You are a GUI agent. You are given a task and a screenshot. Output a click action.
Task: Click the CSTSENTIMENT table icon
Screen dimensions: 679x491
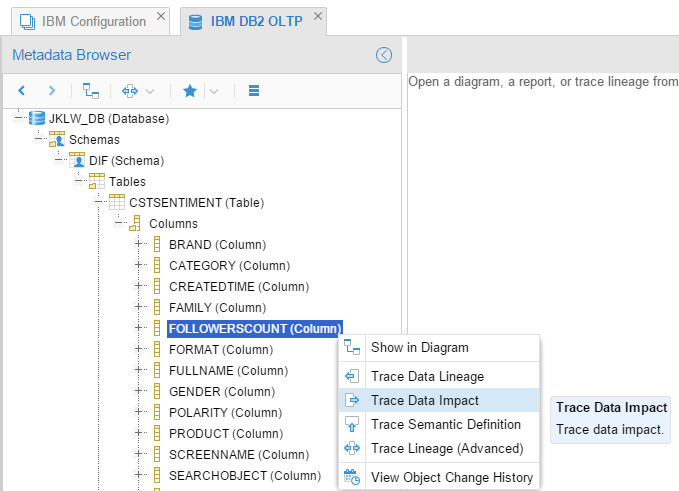point(116,202)
